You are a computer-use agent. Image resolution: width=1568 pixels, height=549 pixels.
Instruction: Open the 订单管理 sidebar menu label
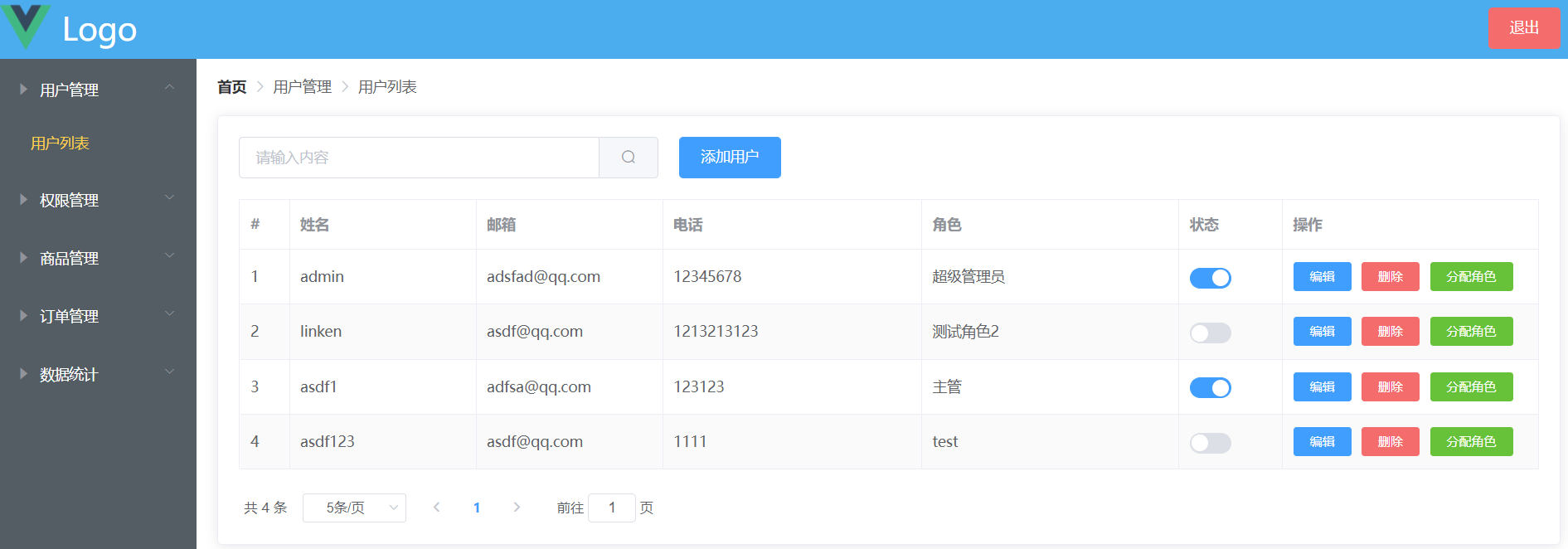coord(69,316)
